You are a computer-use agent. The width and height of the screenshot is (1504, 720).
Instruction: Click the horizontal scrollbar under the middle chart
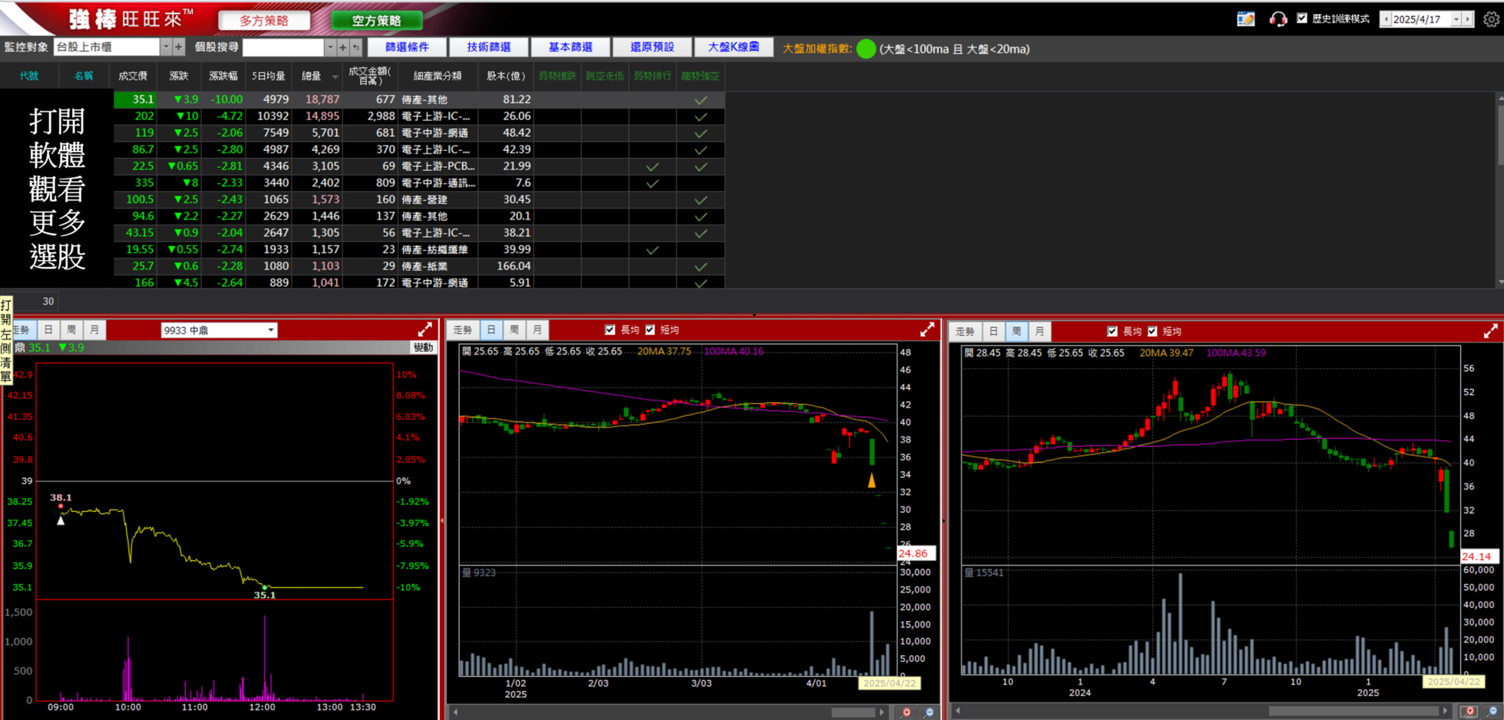click(853, 712)
